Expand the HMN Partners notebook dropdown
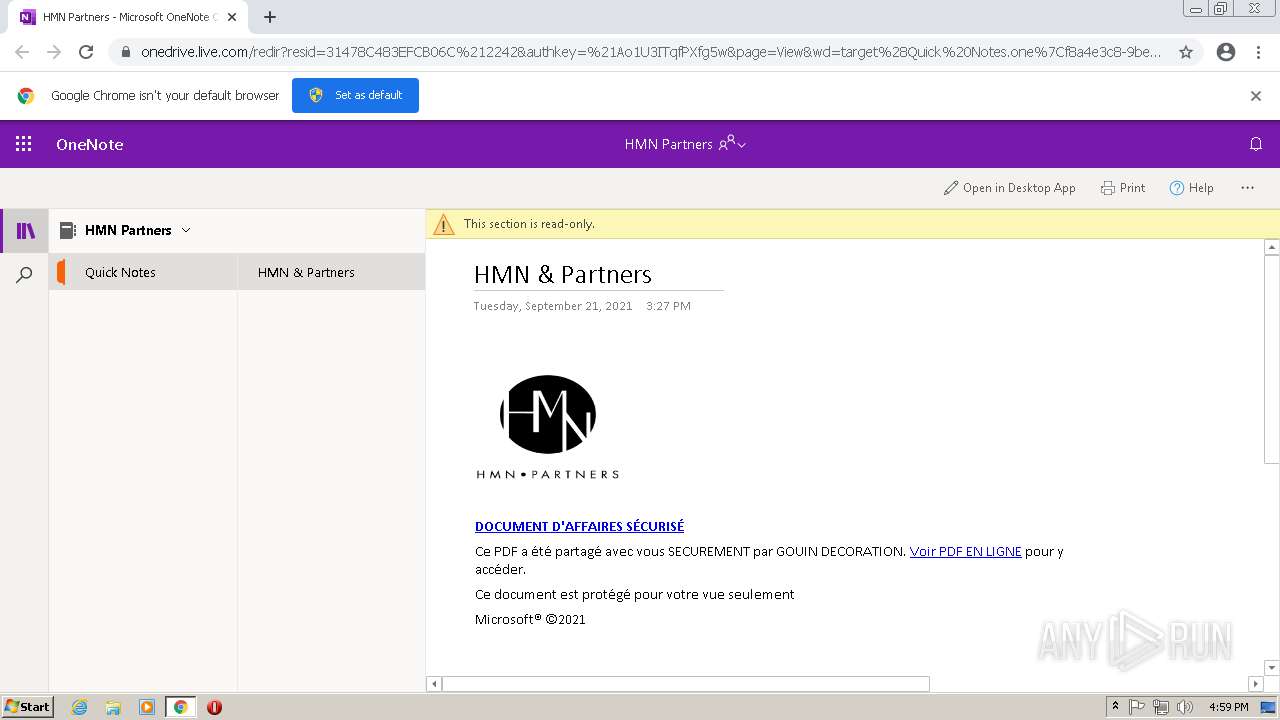This screenshot has width=1280, height=720. tap(186, 230)
